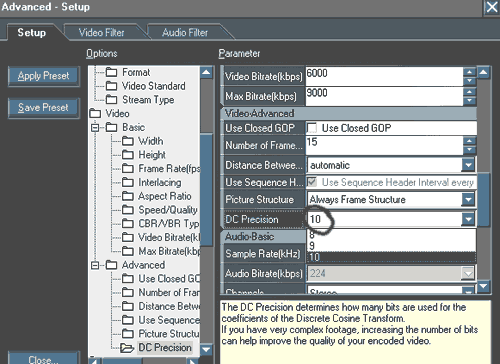Increase Max Bitrate with up spinner
Screen dimensions: 500x364
(469, 92)
